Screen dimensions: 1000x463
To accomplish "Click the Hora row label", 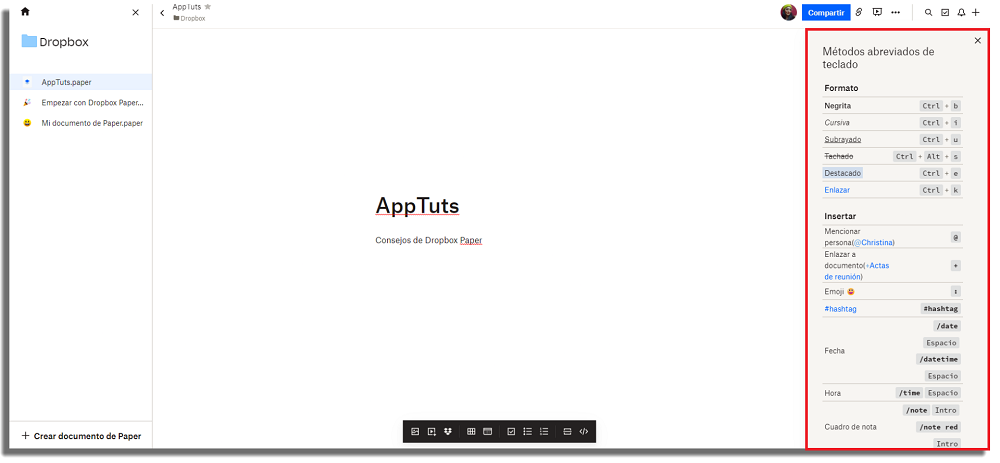I will point(832,393).
